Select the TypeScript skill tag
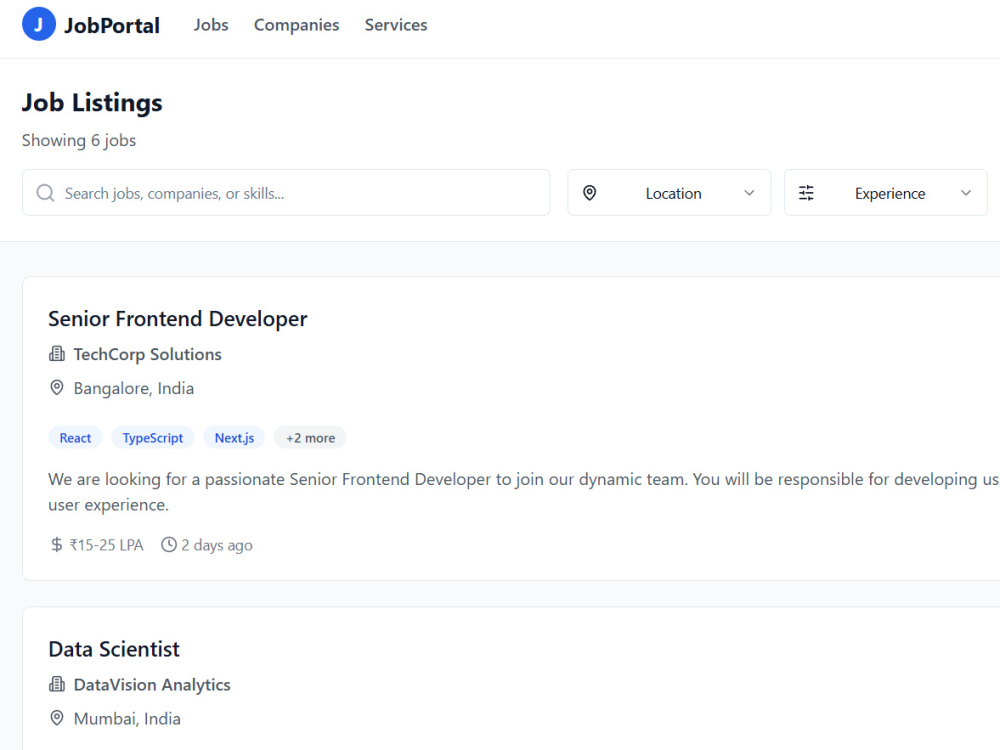Image resolution: width=1000 pixels, height=750 pixels. tap(152, 438)
